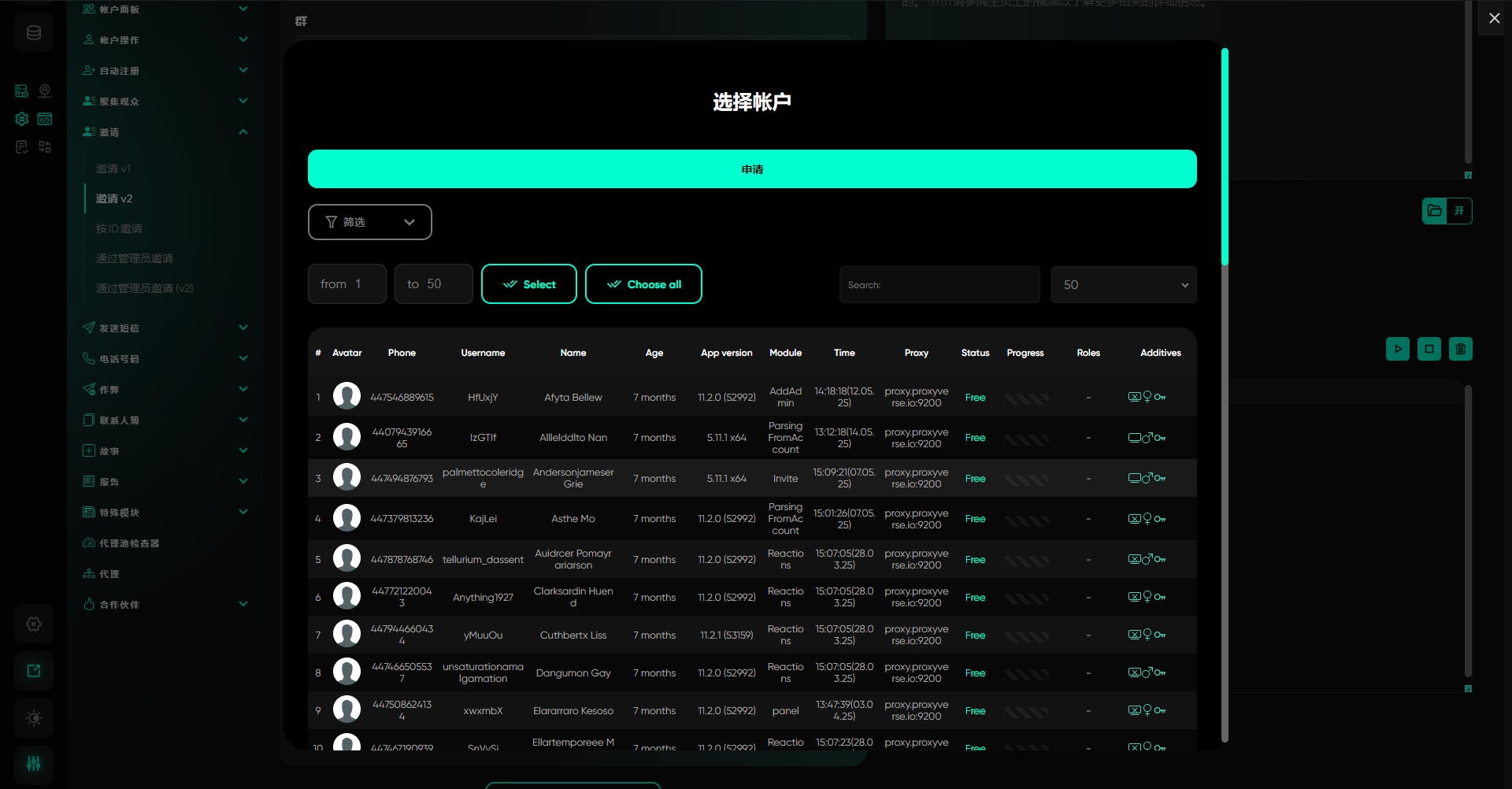Click the green open folder icon

click(1434, 211)
